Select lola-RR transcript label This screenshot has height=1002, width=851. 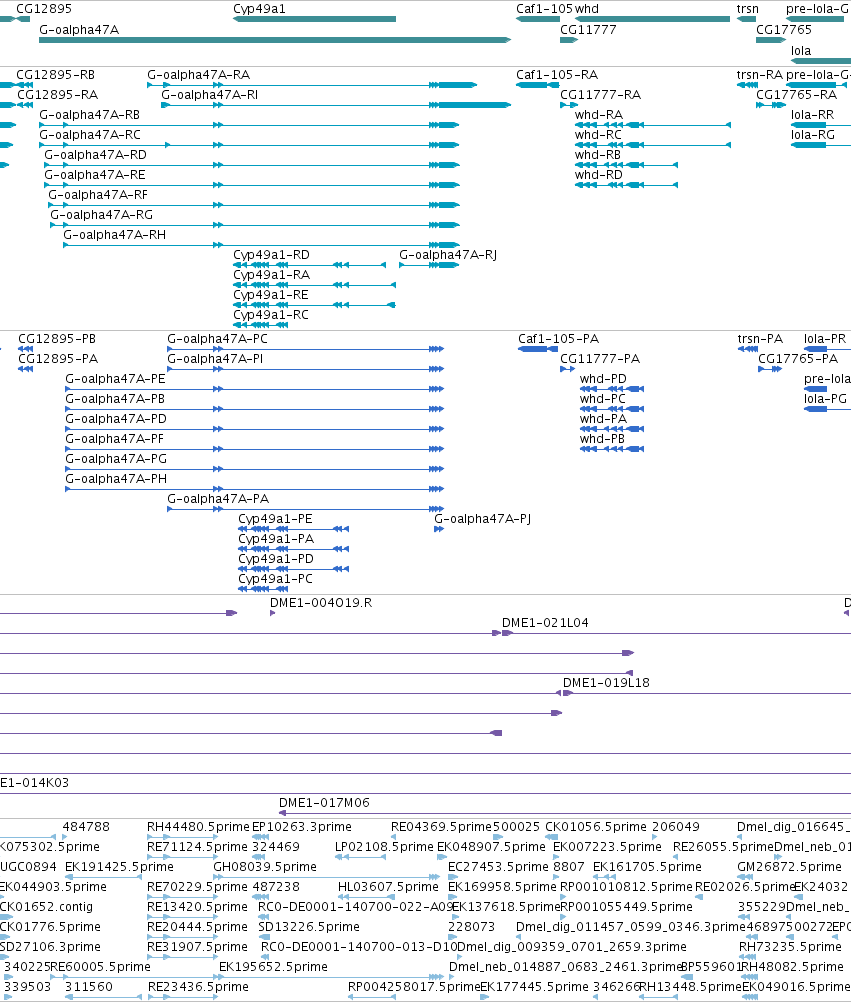tap(813, 114)
